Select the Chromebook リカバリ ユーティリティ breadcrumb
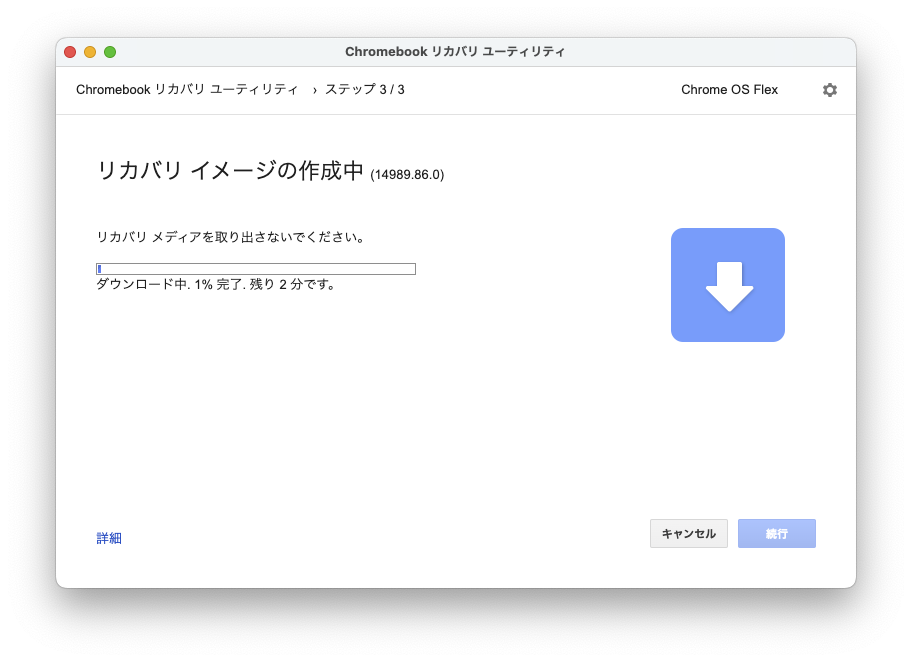The width and height of the screenshot is (912, 662). tap(187, 90)
